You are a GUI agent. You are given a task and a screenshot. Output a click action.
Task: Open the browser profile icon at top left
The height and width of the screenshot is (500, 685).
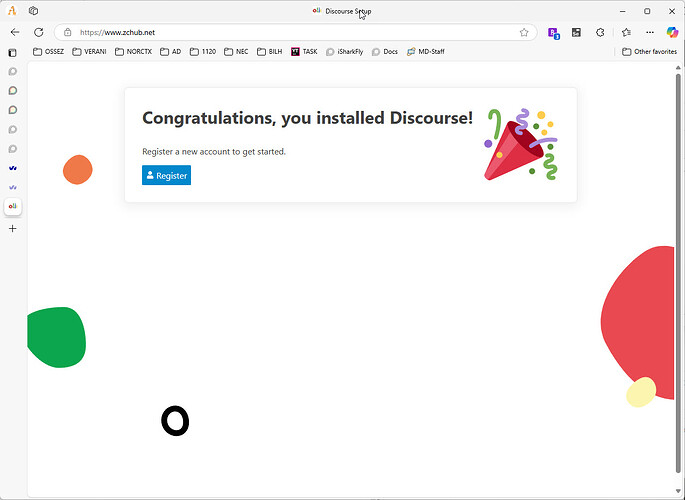pos(12,11)
